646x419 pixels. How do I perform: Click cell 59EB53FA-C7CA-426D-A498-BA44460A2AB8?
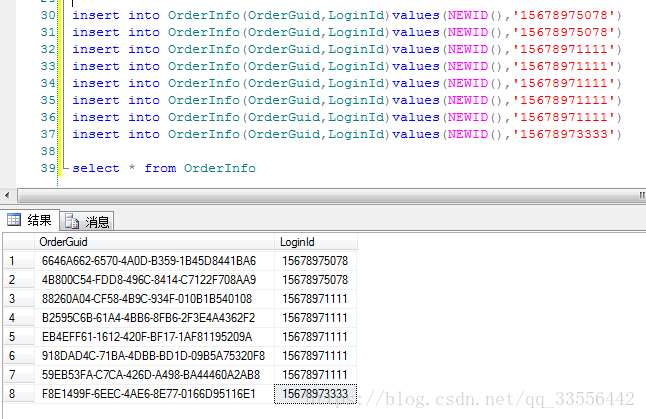pos(154,375)
